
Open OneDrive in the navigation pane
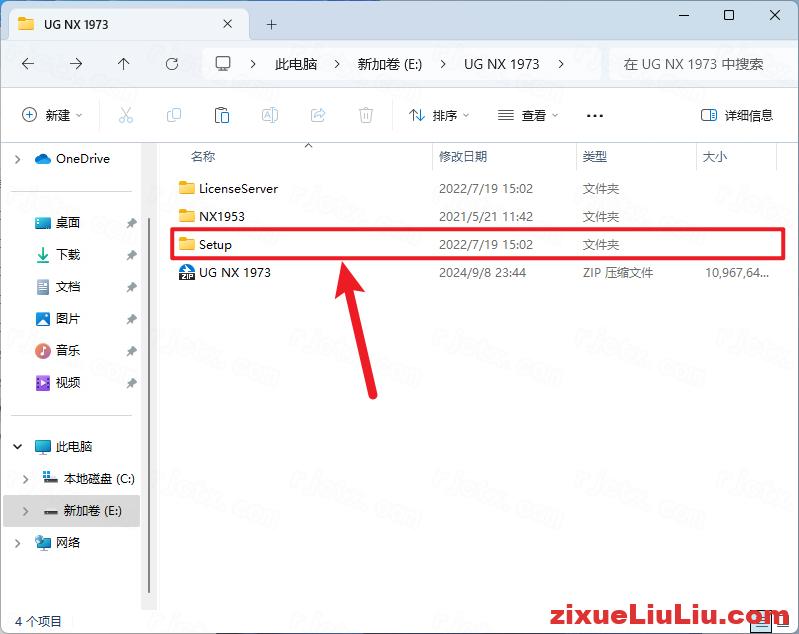click(x=72, y=159)
